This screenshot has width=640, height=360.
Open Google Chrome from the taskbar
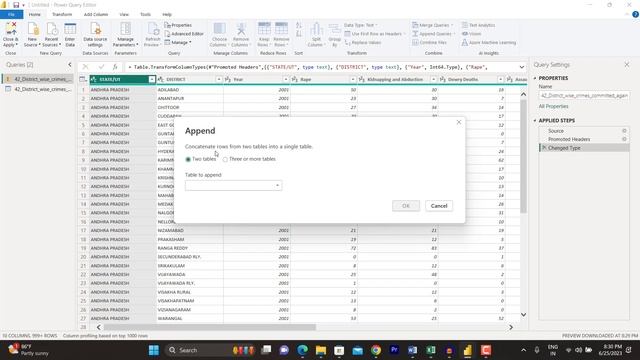(376, 350)
